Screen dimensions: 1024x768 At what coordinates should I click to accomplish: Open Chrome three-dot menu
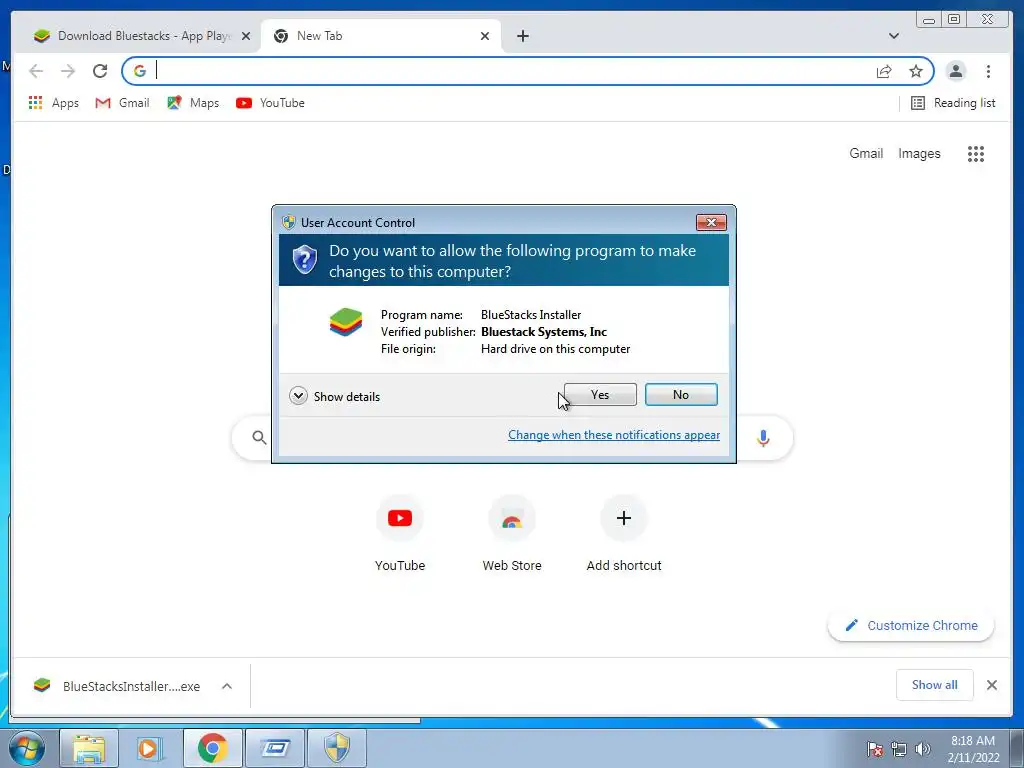click(988, 71)
